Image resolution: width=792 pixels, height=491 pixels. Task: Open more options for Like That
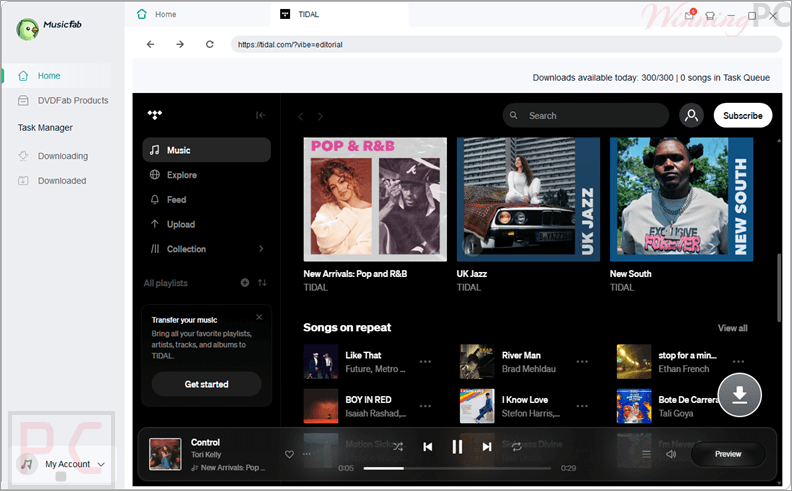point(425,362)
